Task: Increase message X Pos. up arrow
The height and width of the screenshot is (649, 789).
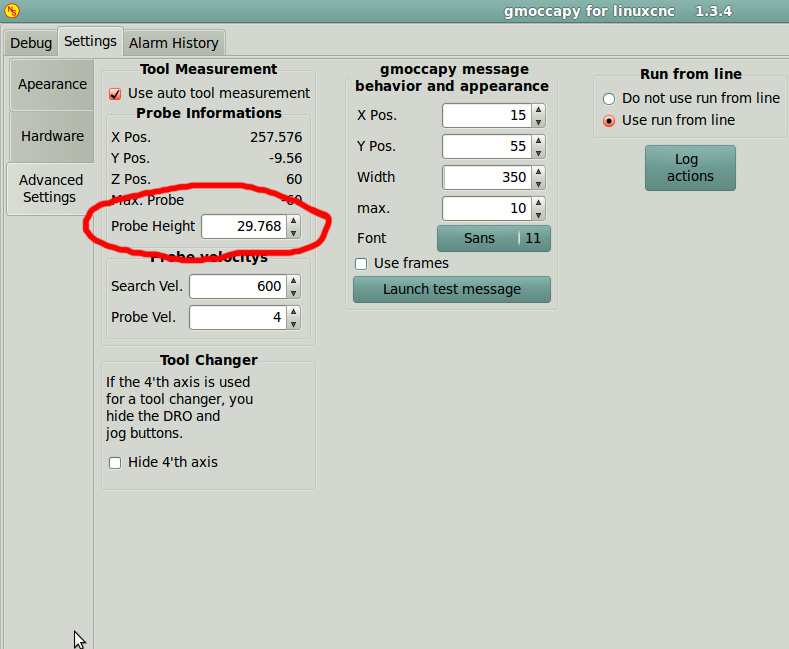Action: point(538,110)
